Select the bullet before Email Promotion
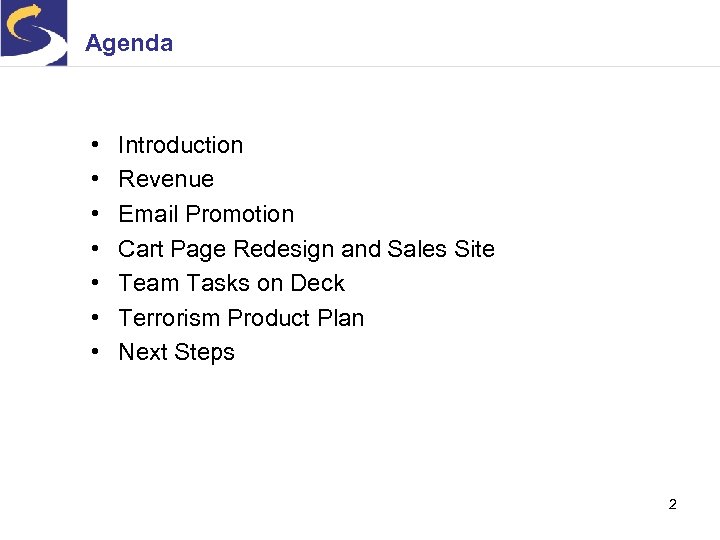720x540 pixels. 93,215
